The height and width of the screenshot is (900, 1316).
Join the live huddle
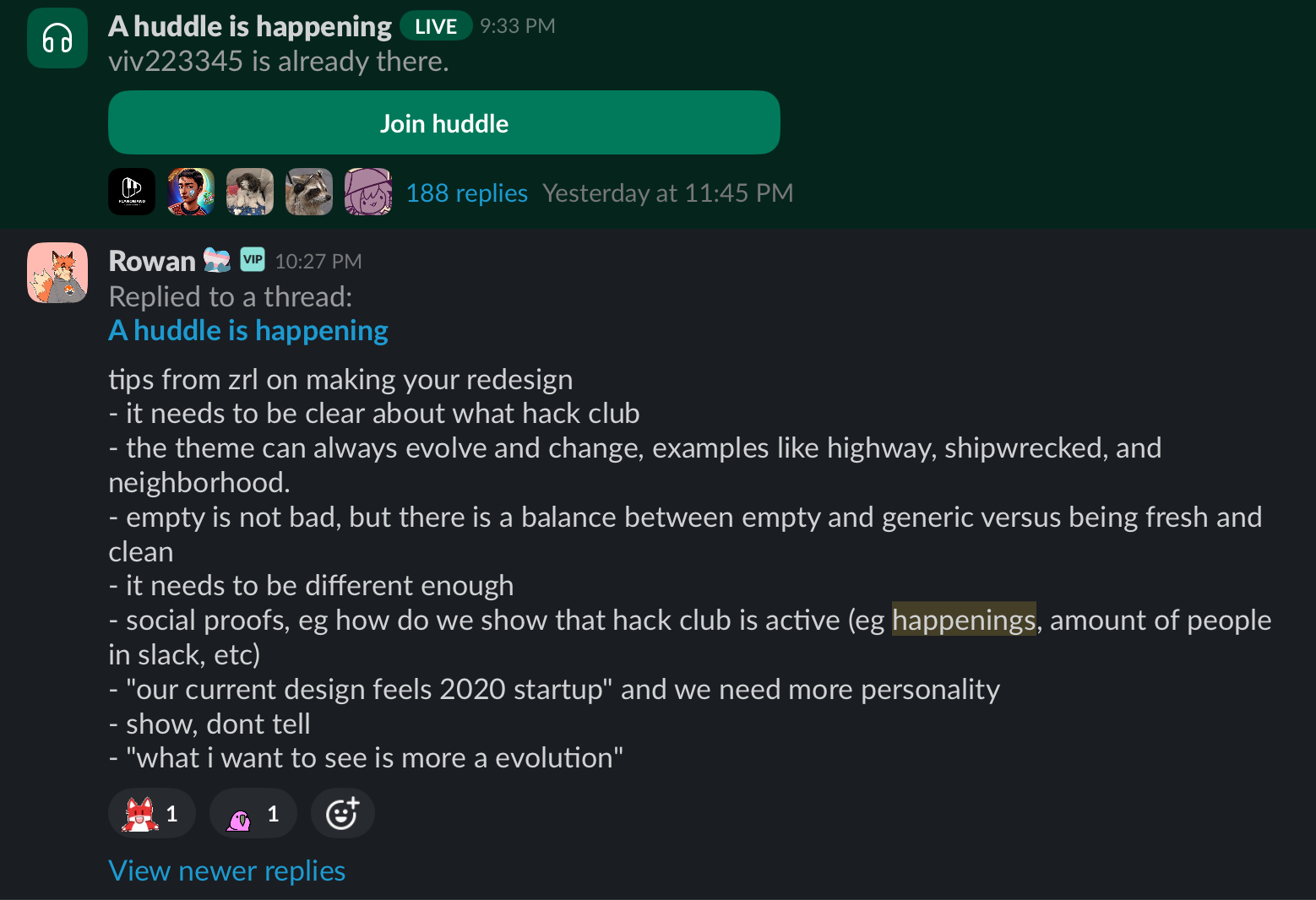(443, 122)
